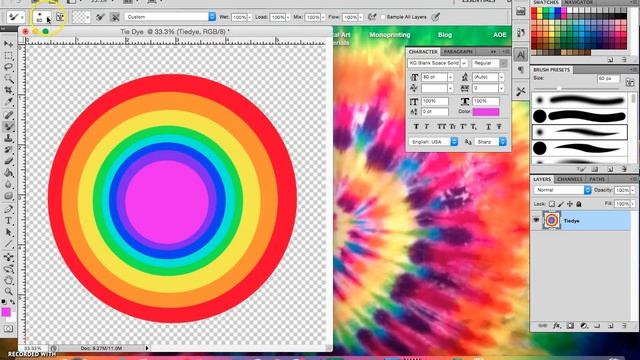Screen dimensions: 640x360
Task: Select the Eyedropper tool
Action: pos(8,102)
